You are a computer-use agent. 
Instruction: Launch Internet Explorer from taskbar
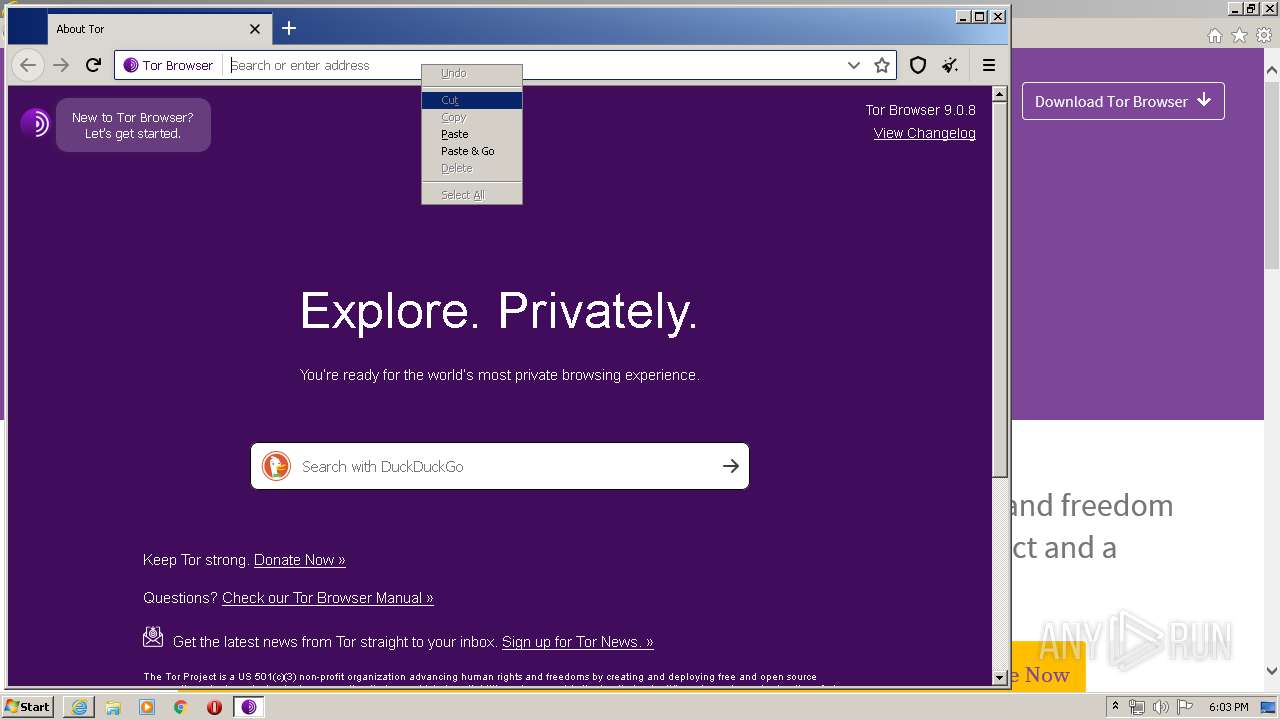(x=79, y=707)
